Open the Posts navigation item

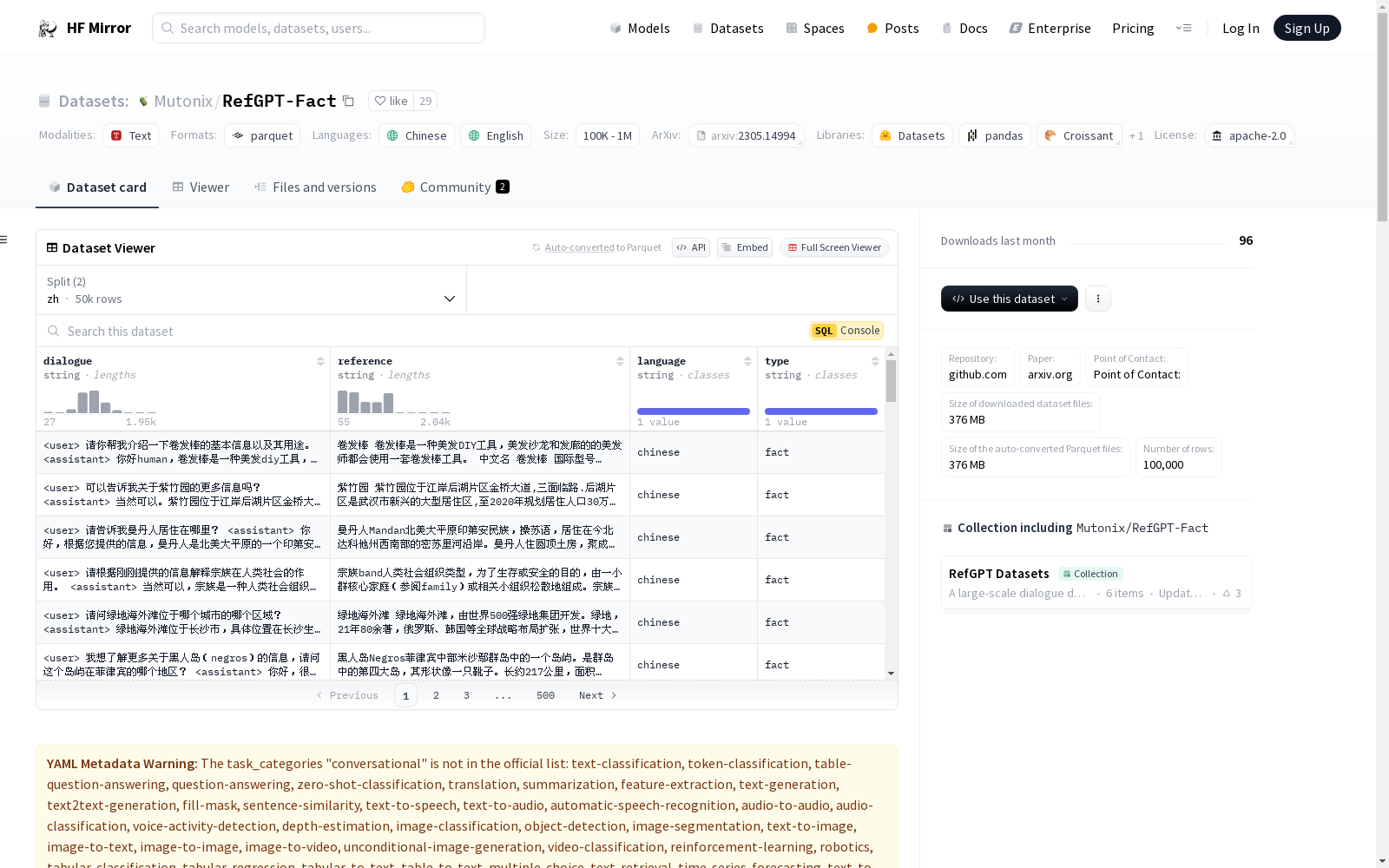tap(892, 28)
